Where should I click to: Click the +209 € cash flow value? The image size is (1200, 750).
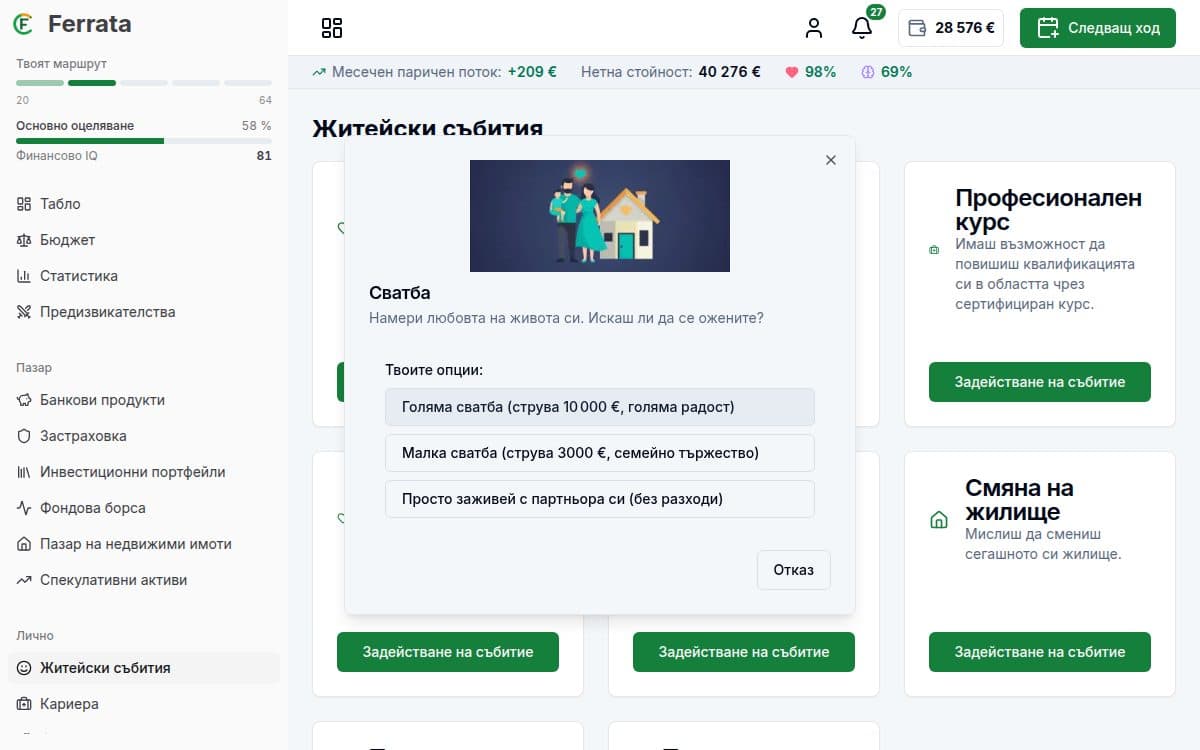532,72
